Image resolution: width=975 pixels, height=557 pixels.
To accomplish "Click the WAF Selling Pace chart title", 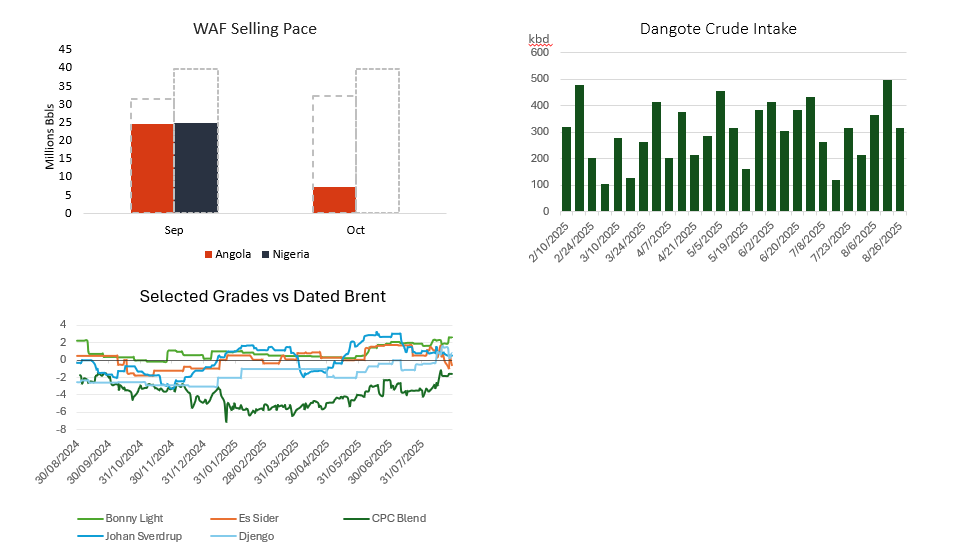I will 255,29.
